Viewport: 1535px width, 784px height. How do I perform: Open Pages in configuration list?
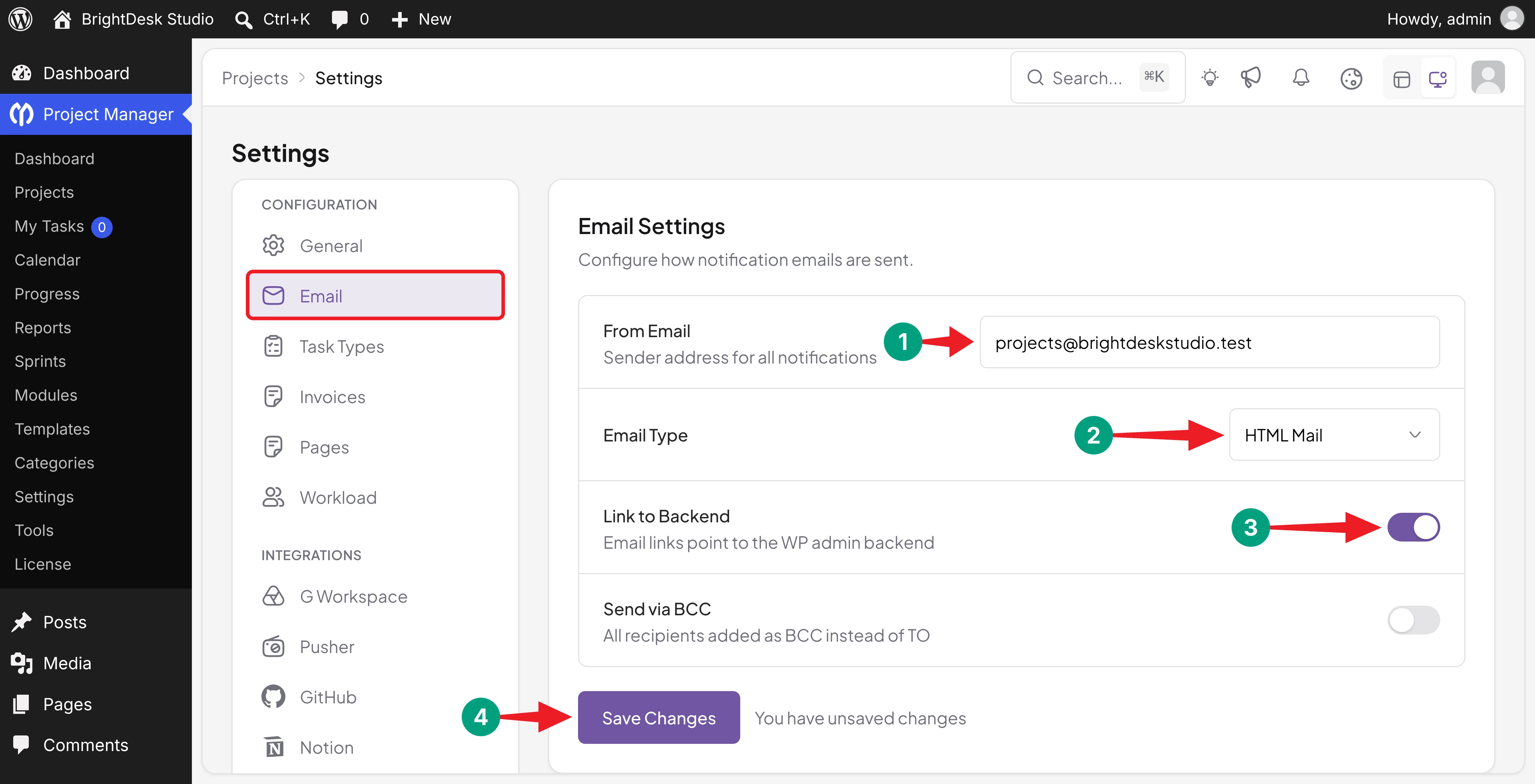click(x=375, y=447)
